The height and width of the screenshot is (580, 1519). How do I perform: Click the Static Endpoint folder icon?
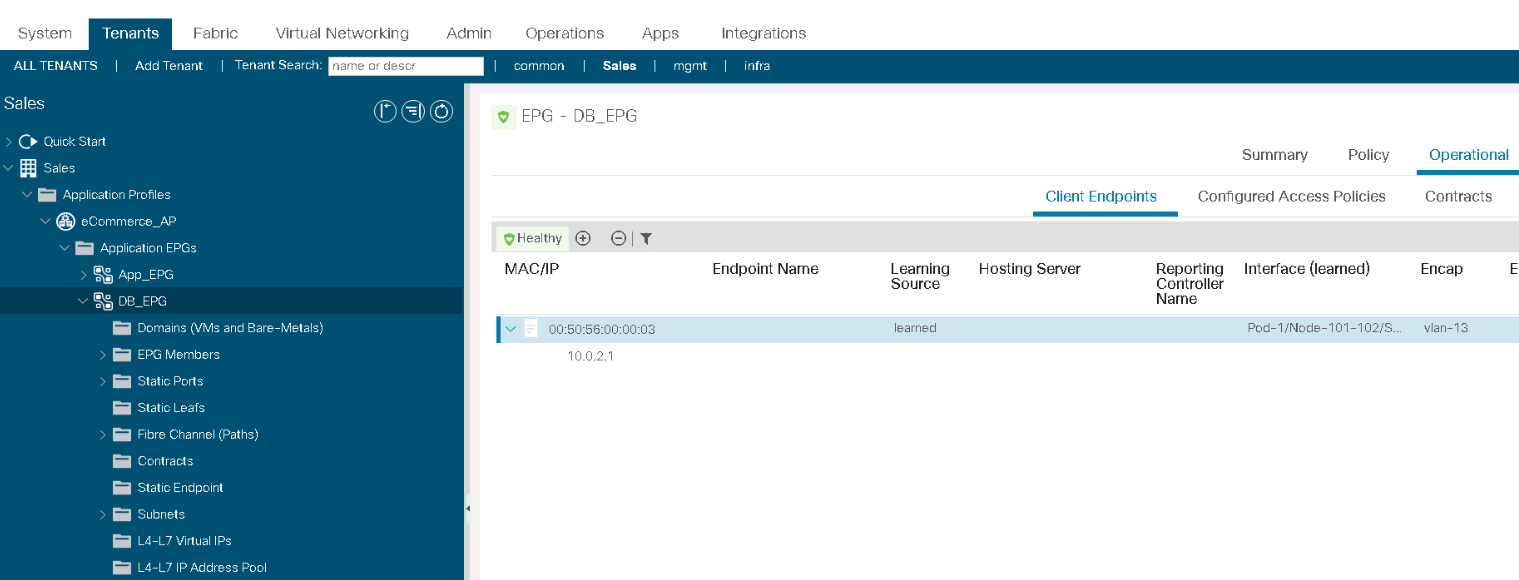tap(122, 487)
